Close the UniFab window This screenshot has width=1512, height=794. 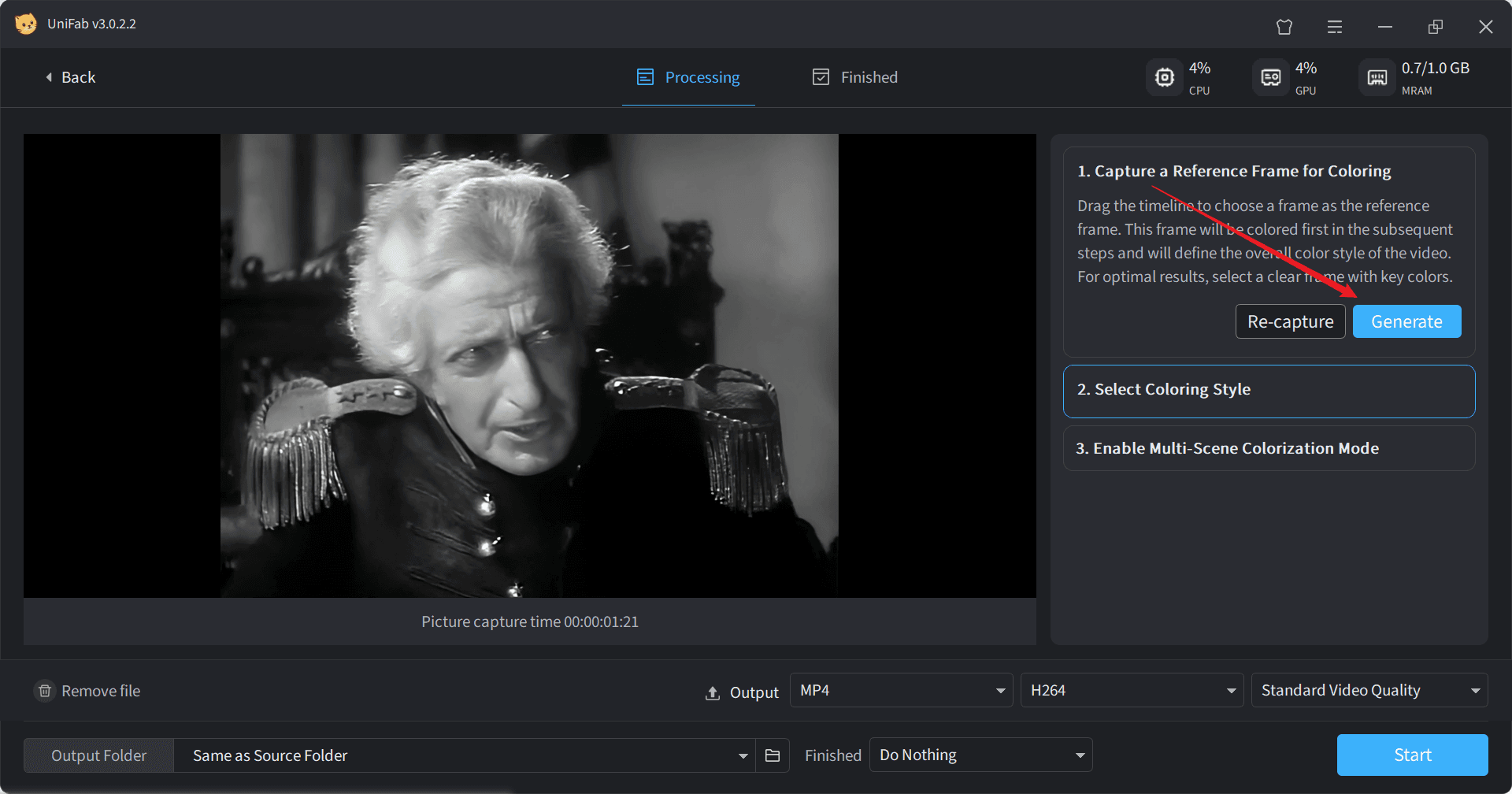(x=1486, y=27)
